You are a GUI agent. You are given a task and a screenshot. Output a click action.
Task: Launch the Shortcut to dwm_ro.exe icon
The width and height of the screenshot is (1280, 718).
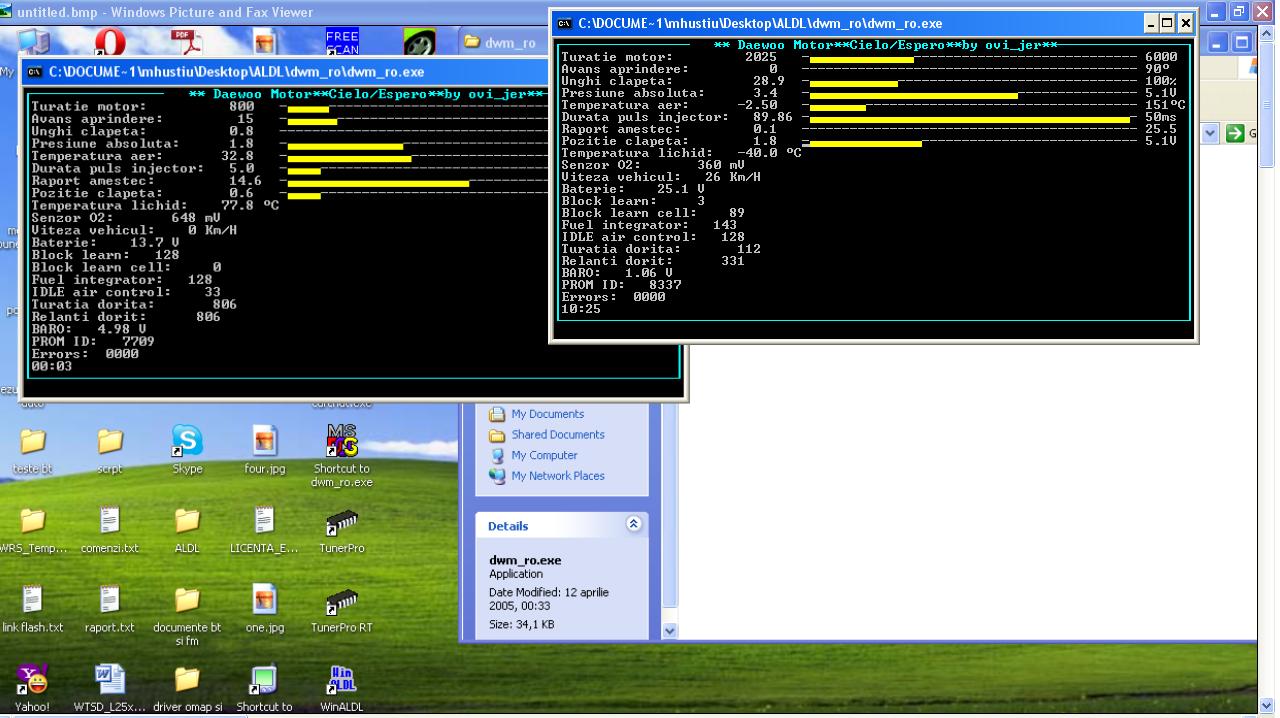point(341,442)
